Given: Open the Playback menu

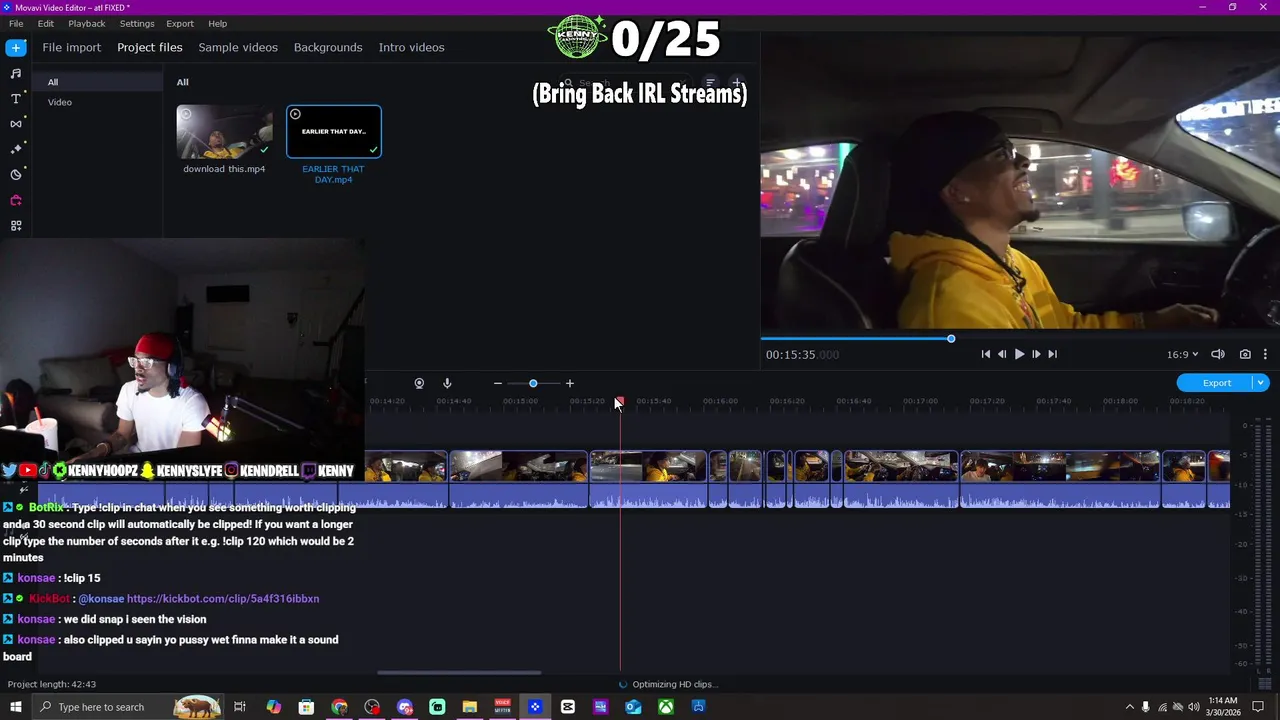Looking at the screenshot, I should coord(87,23).
